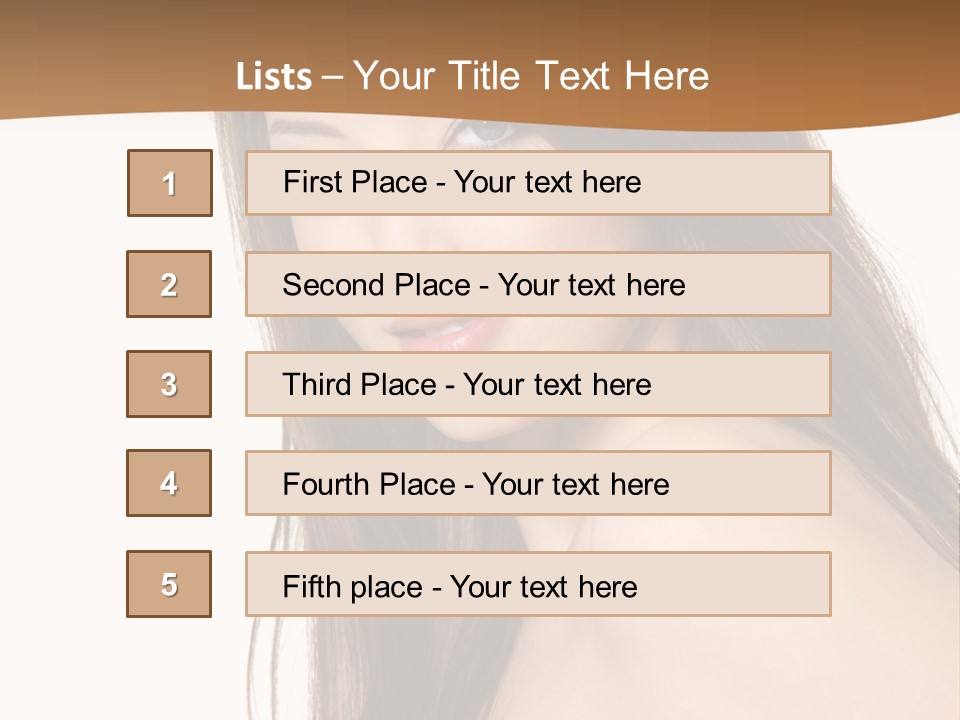Click the dash in the slide title
Screen dimensions: 960x720
[333, 77]
